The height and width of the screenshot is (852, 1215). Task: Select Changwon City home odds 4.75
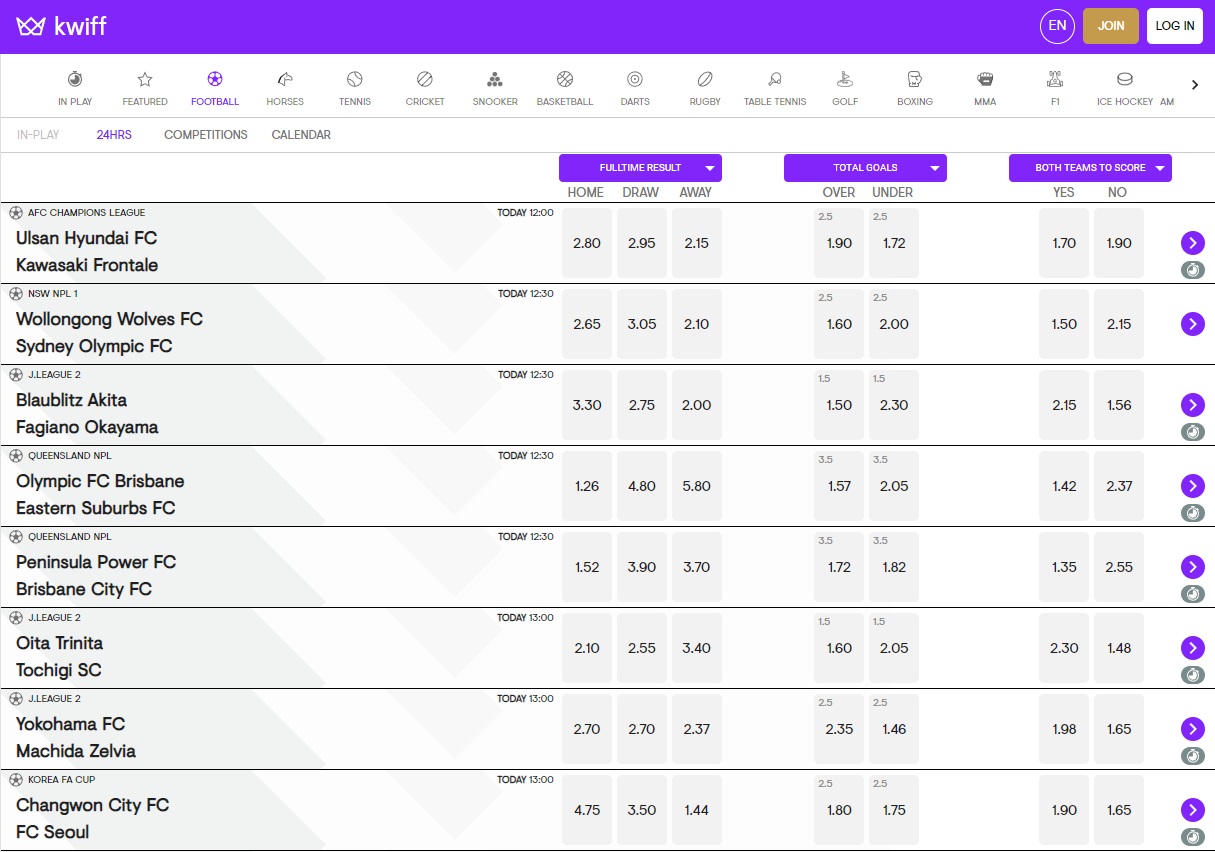coord(587,810)
